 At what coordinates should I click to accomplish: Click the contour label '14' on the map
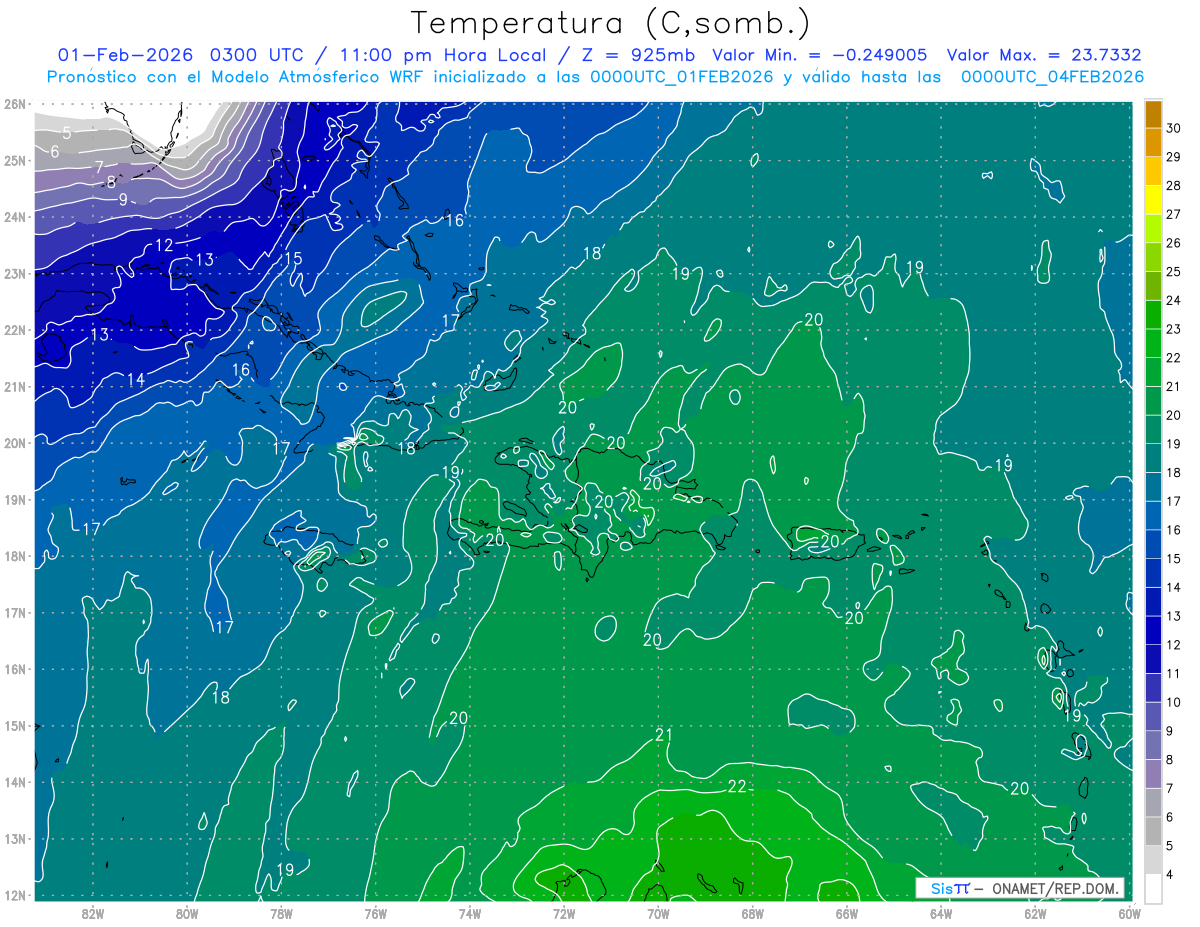coord(136,379)
